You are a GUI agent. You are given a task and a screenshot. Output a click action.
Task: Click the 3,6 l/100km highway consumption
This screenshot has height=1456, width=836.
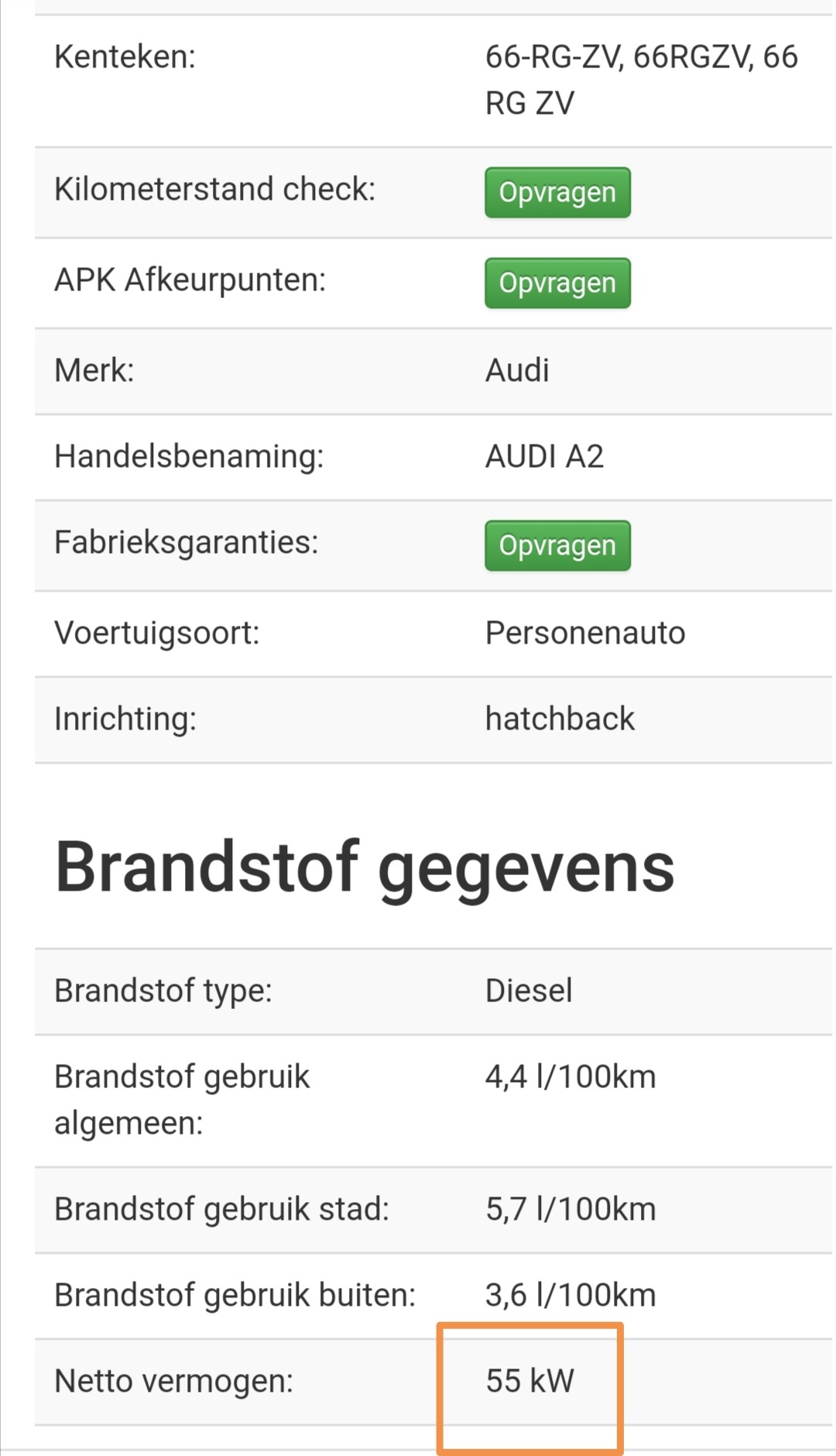coord(570,1295)
